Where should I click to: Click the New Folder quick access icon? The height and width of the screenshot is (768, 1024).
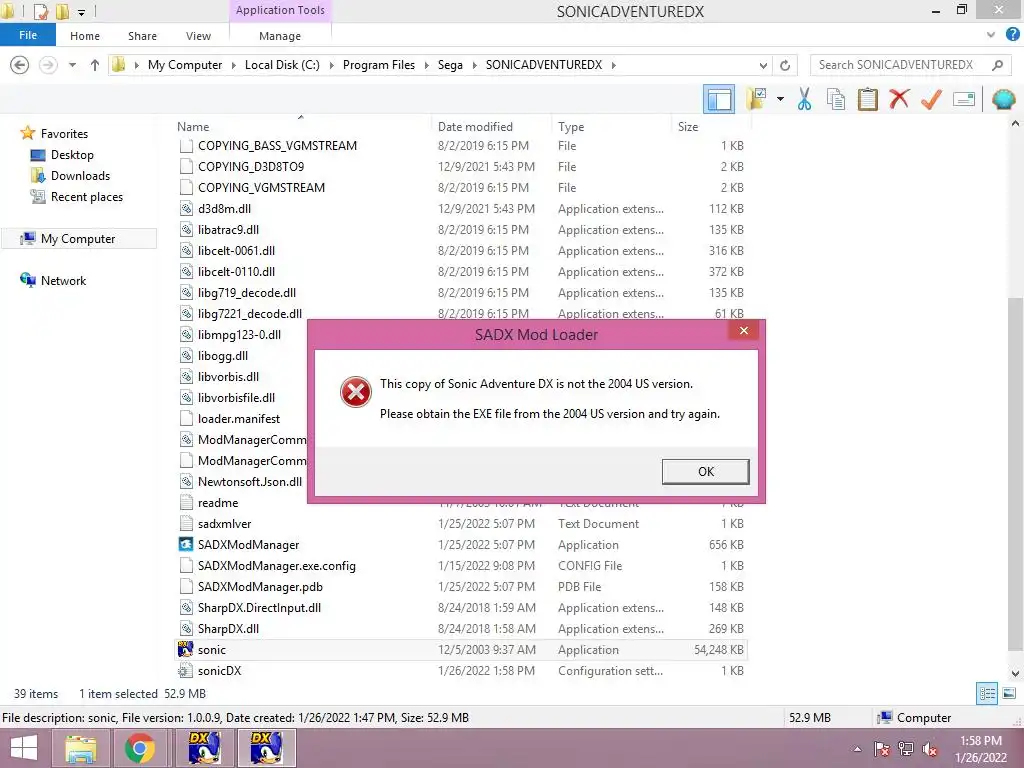click(x=63, y=11)
